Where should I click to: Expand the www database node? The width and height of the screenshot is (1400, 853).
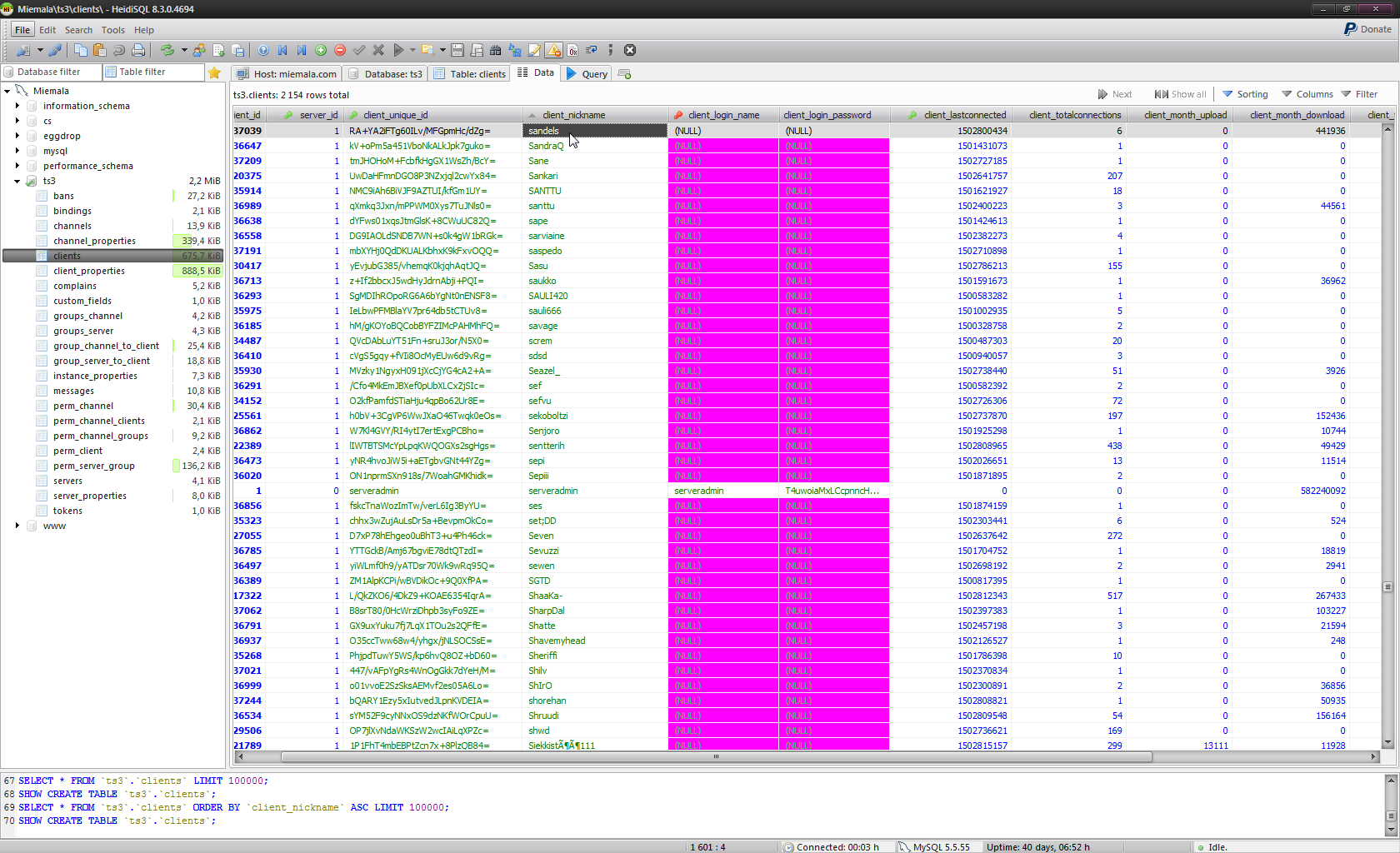click(x=17, y=526)
